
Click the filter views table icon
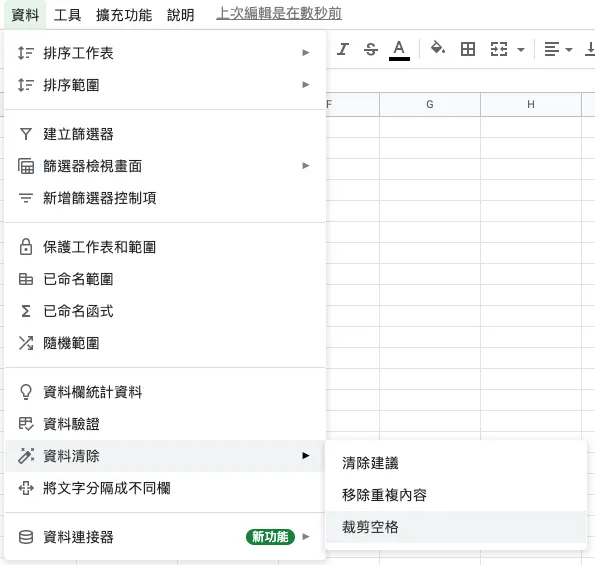pyautogui.click(x=26, y=166)
